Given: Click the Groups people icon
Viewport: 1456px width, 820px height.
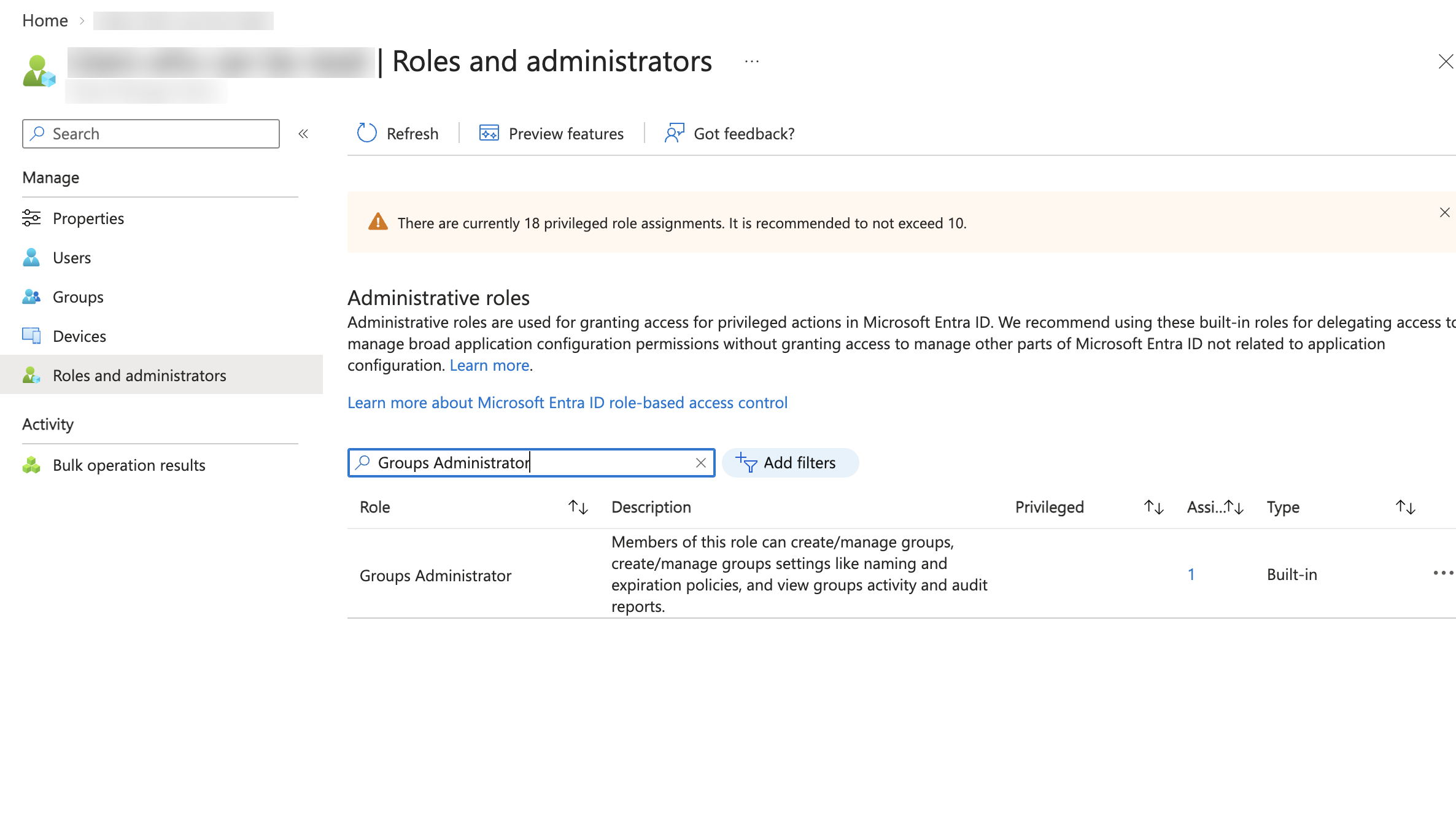Looking at the screenshot, I should [x=31, y=296].
